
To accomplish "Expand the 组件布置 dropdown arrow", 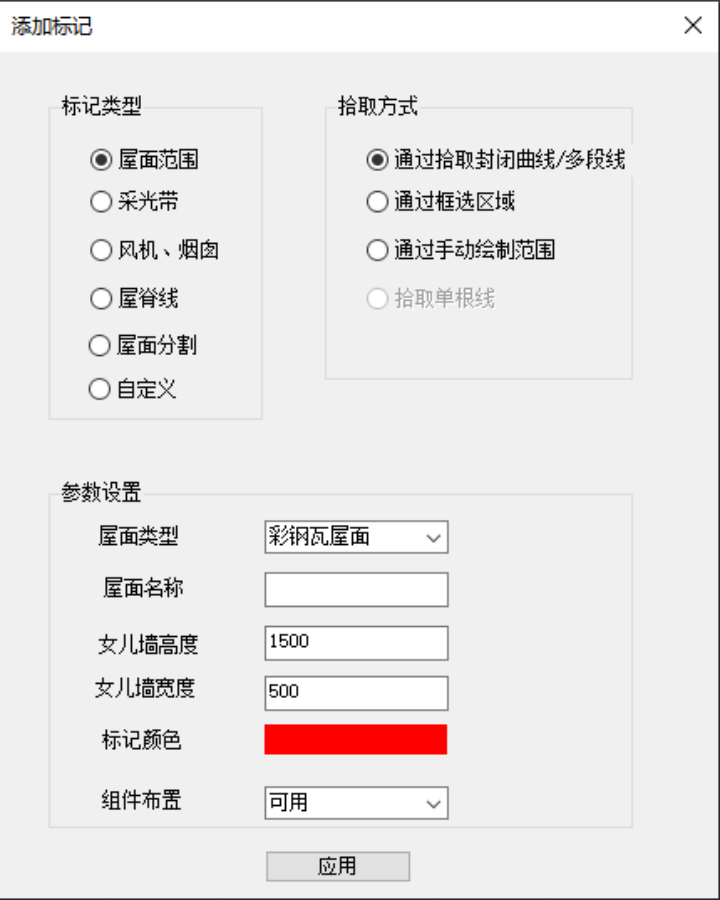I will point(433,803).
